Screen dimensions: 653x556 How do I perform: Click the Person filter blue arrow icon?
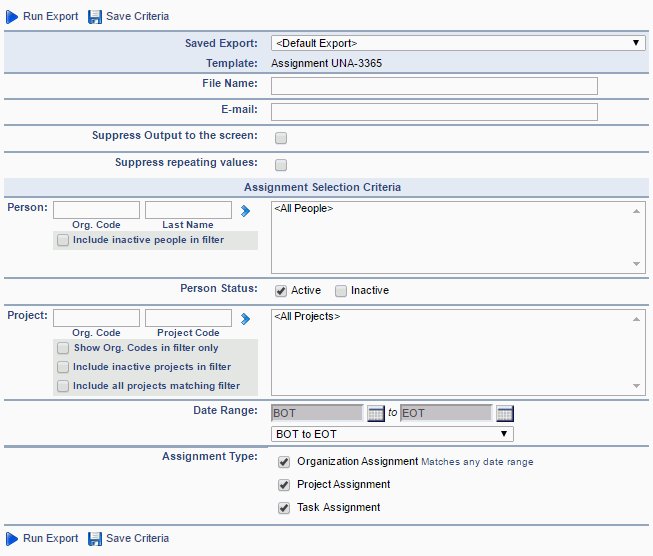tap(245, 211)
